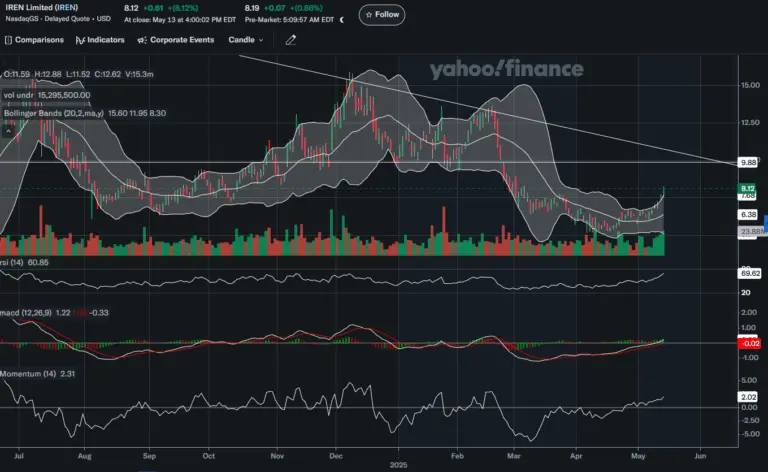
Task: Click the Corporate Events megaphone icon
Action: 142,40
